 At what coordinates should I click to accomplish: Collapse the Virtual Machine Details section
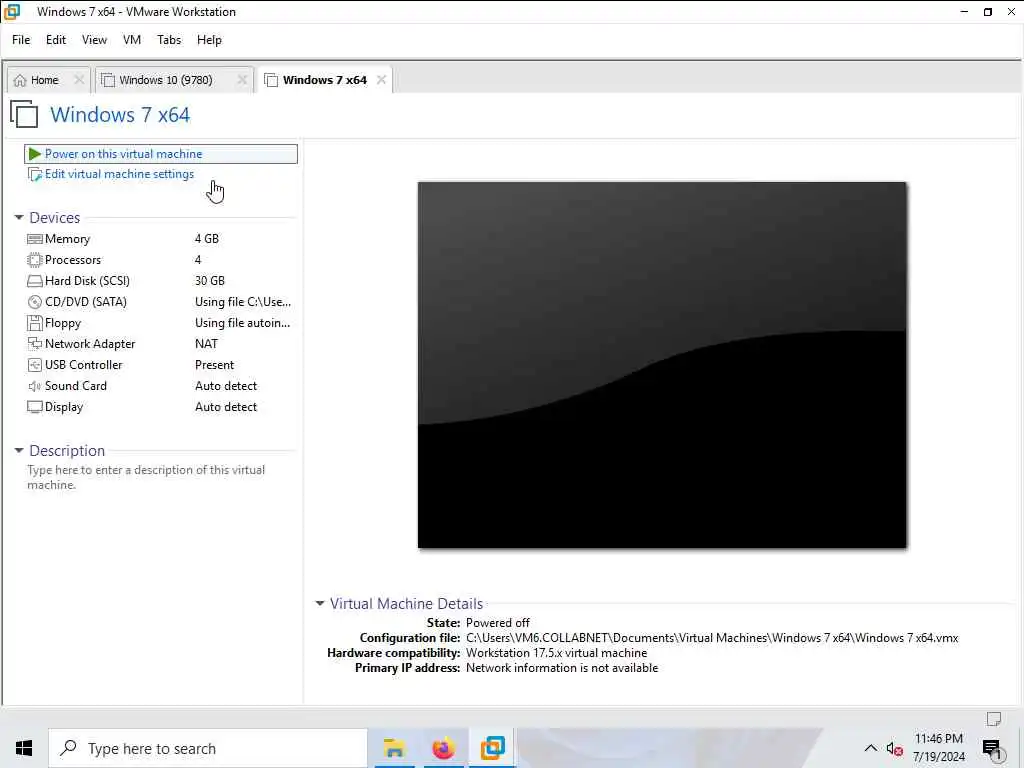pyautogui.click(x=320, y=603)
